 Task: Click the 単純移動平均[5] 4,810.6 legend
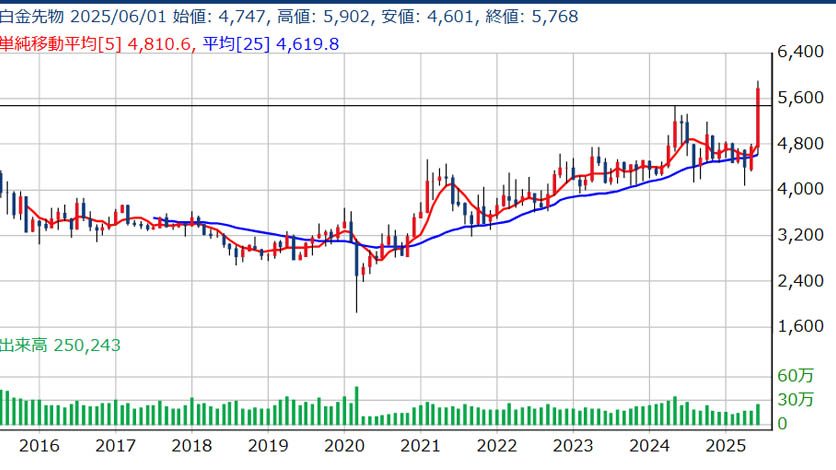[x=95, y=44]
